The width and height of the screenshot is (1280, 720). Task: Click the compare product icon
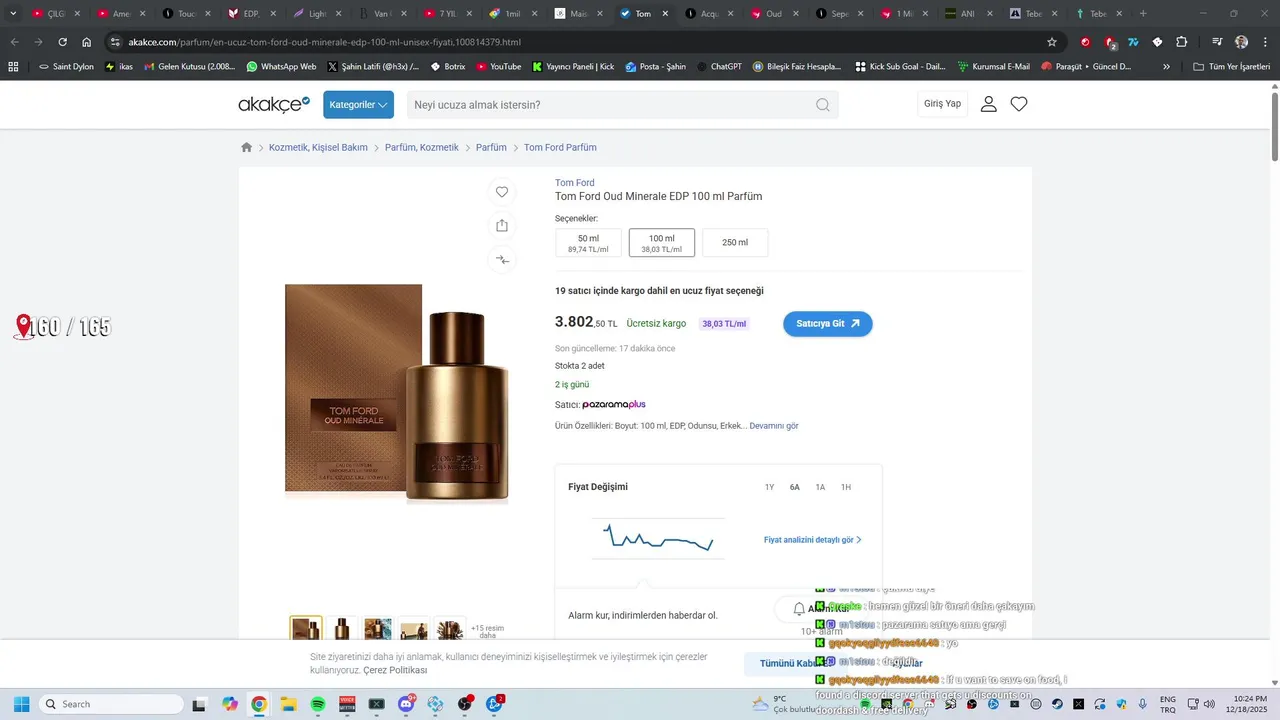point(502,260)
